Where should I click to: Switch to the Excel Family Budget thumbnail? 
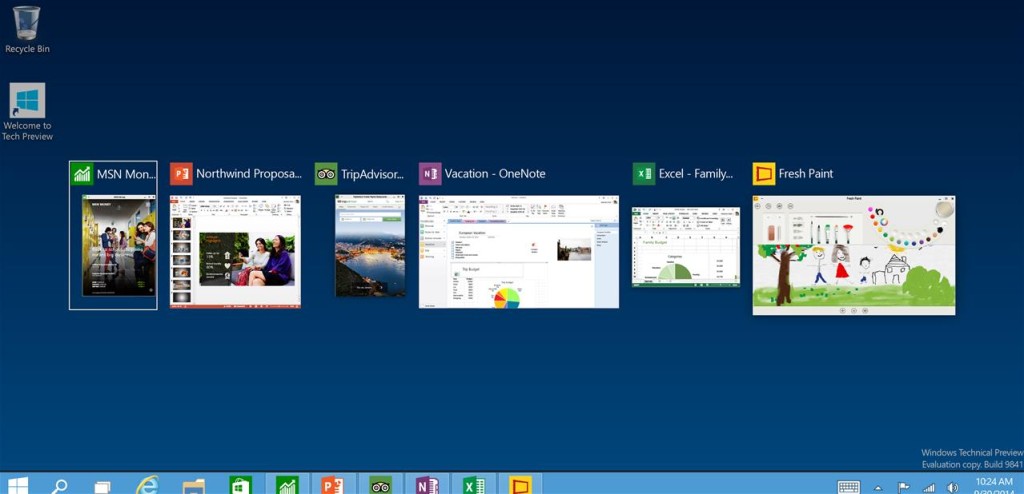click(686, 247)
